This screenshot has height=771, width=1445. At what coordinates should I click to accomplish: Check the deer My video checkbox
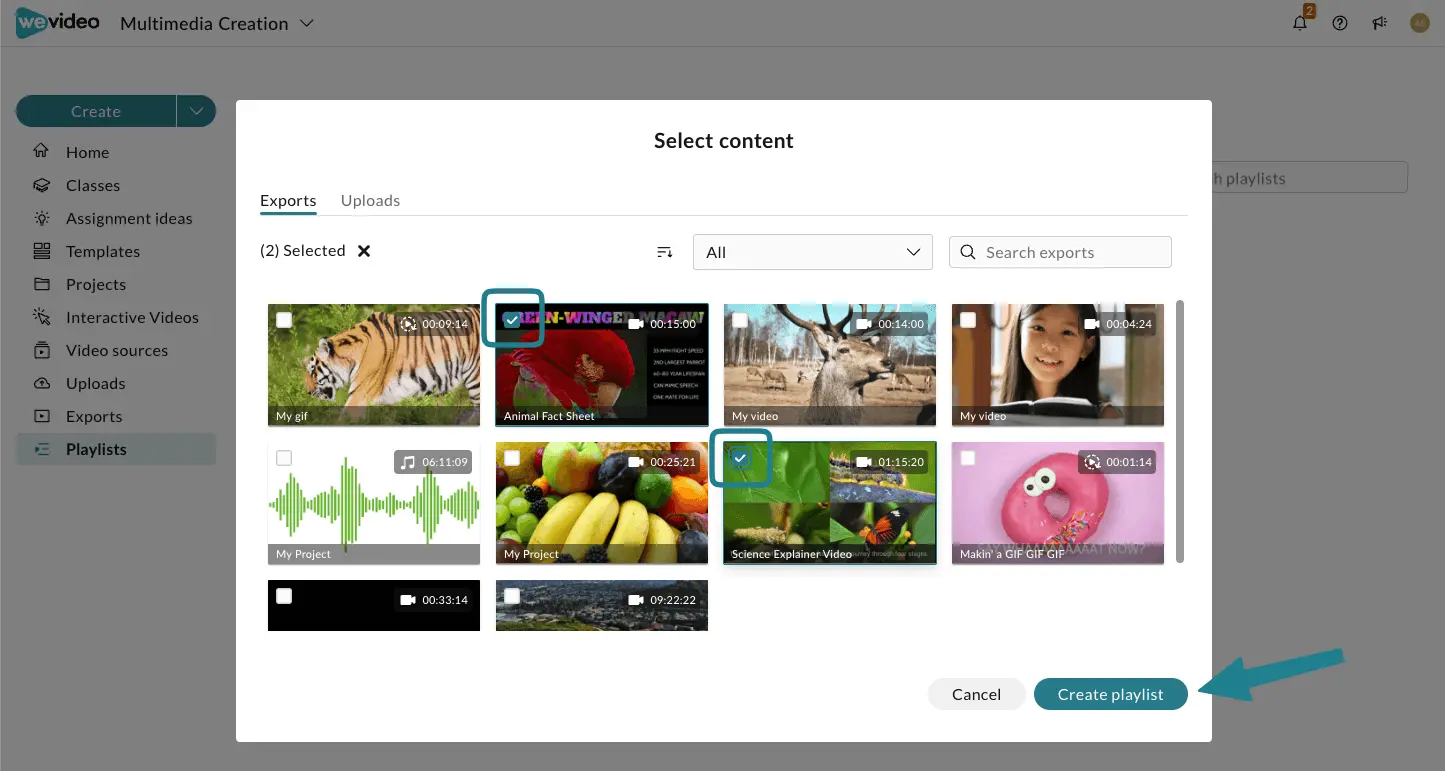coord(740,320)
